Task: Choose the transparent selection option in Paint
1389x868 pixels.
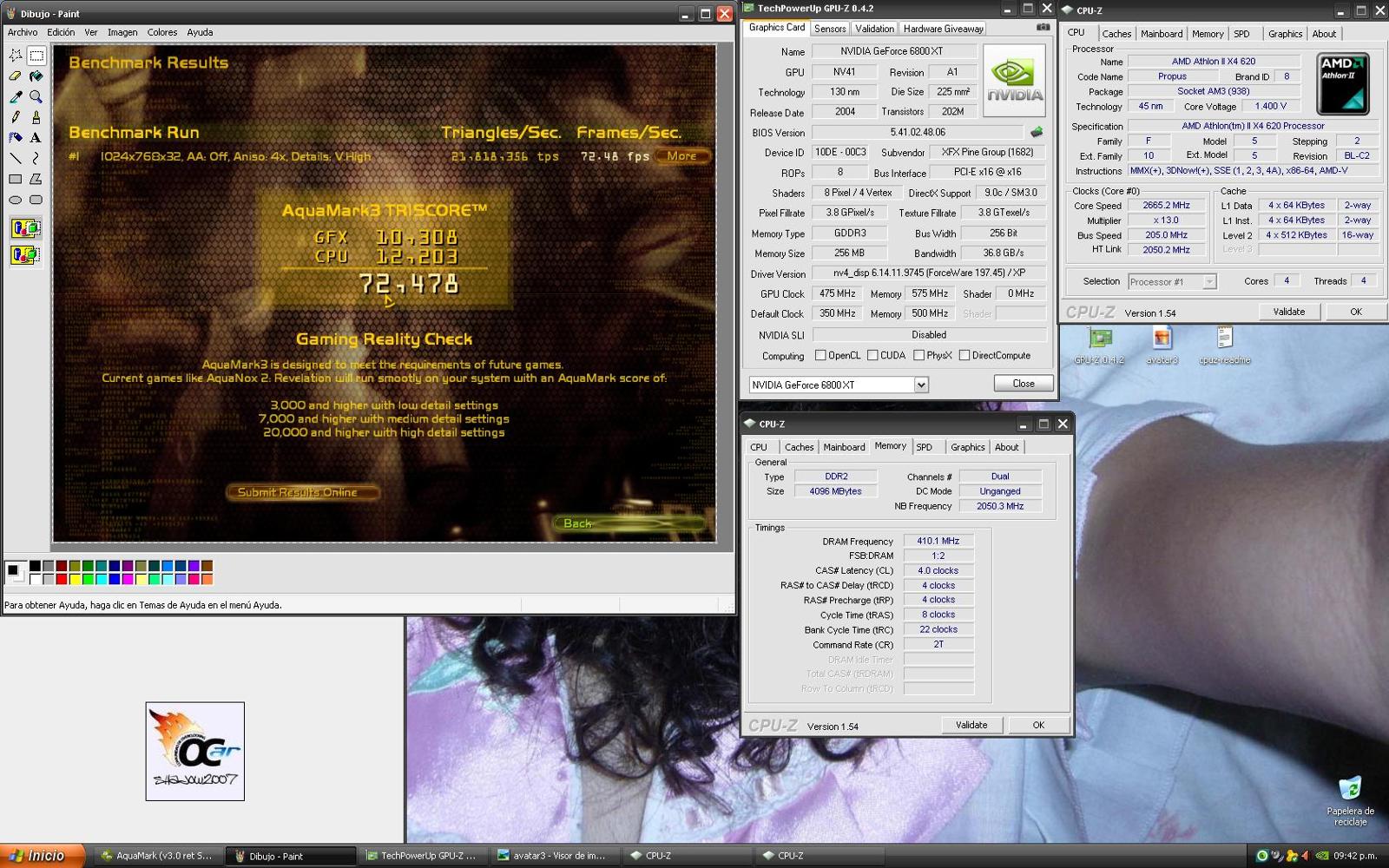Action: pyautogui.click(x=25, y=254)
